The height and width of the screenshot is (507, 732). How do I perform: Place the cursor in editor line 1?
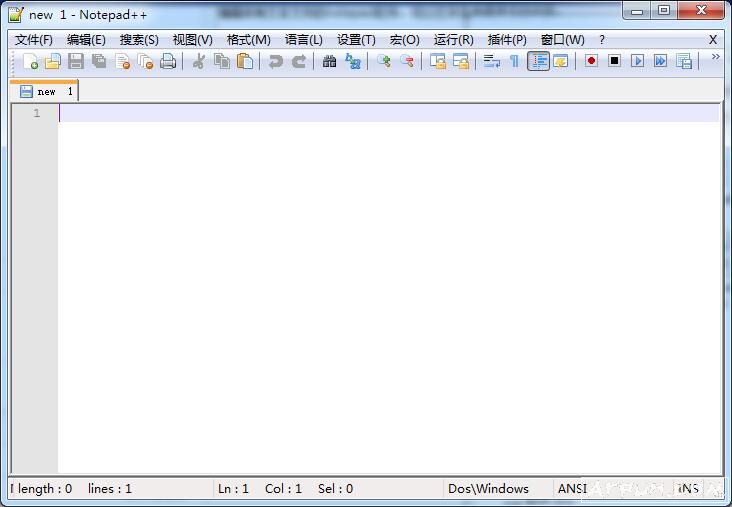click(x=388, y=113)
